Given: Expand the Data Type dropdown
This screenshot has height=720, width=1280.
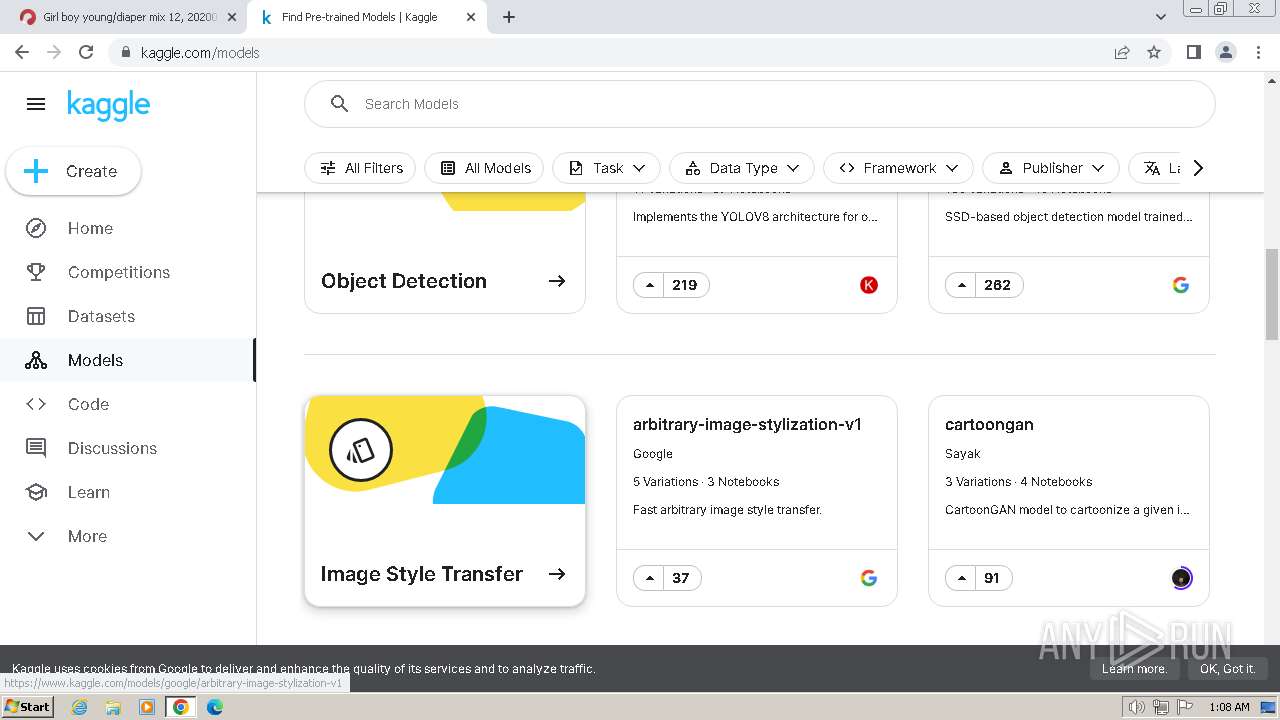Looking at the screenshot, I should (x=742, y=168).
